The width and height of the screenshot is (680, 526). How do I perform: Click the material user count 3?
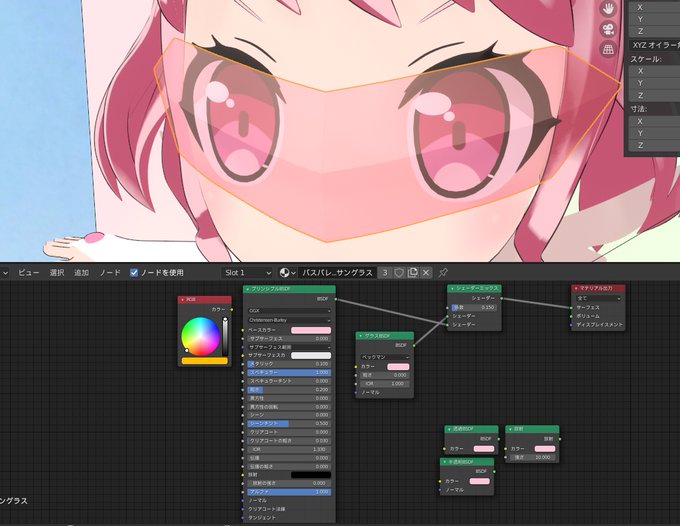385,273
